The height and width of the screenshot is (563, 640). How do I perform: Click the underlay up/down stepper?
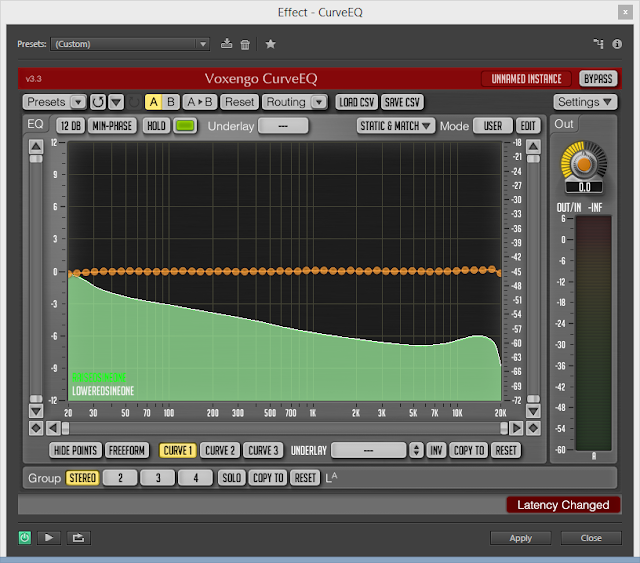click(x=416, y=450)
